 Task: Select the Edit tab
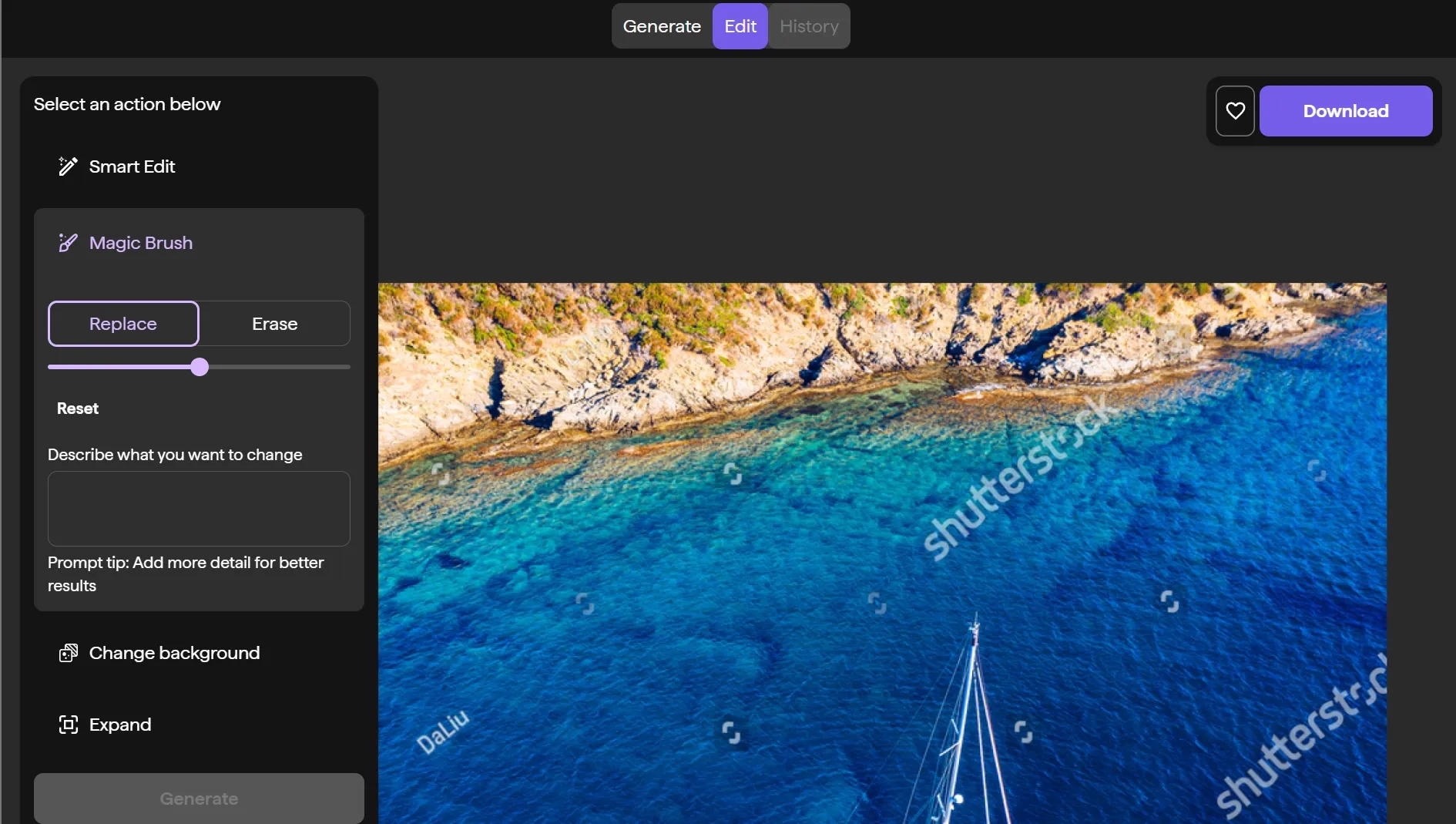click(740, 26)
